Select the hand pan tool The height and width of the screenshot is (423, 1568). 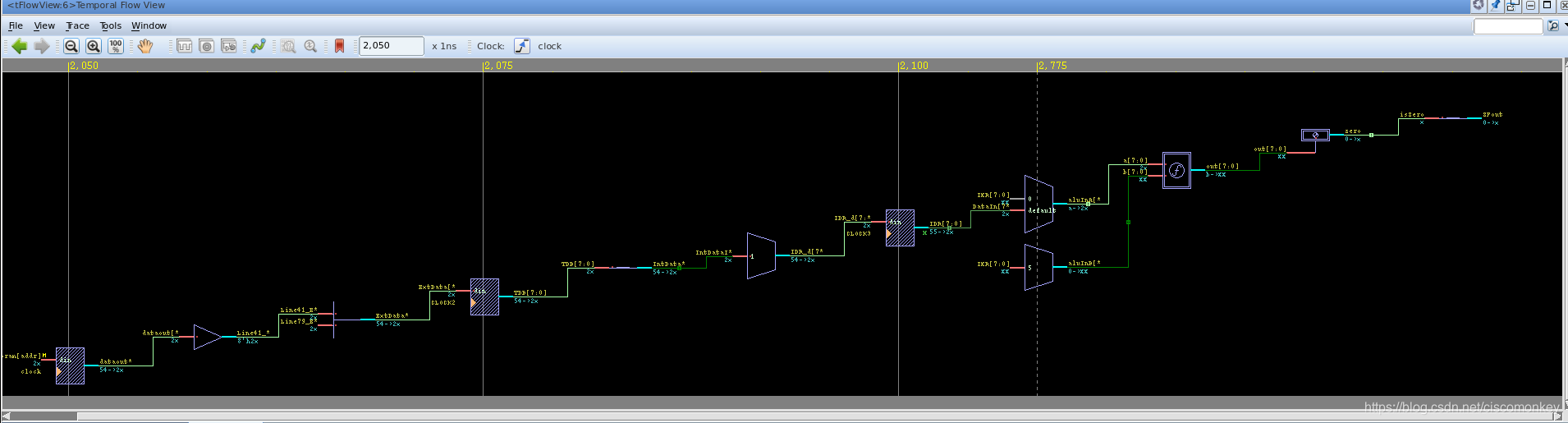(x=145, y=46)
